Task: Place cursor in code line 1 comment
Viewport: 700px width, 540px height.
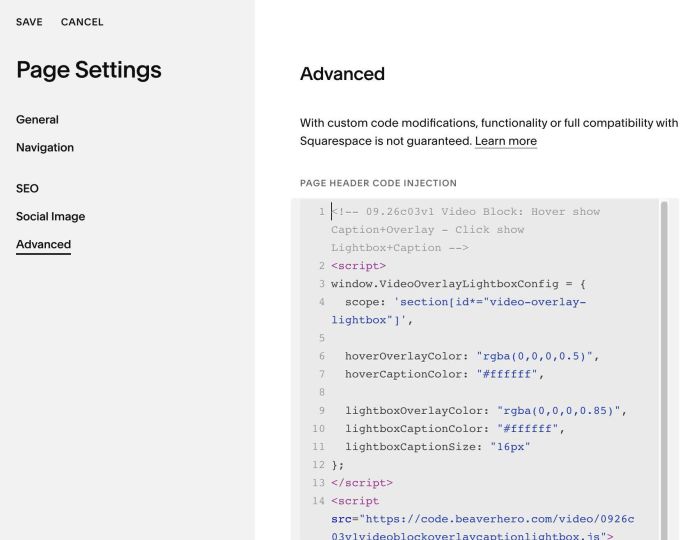Action: pos(465,229)
